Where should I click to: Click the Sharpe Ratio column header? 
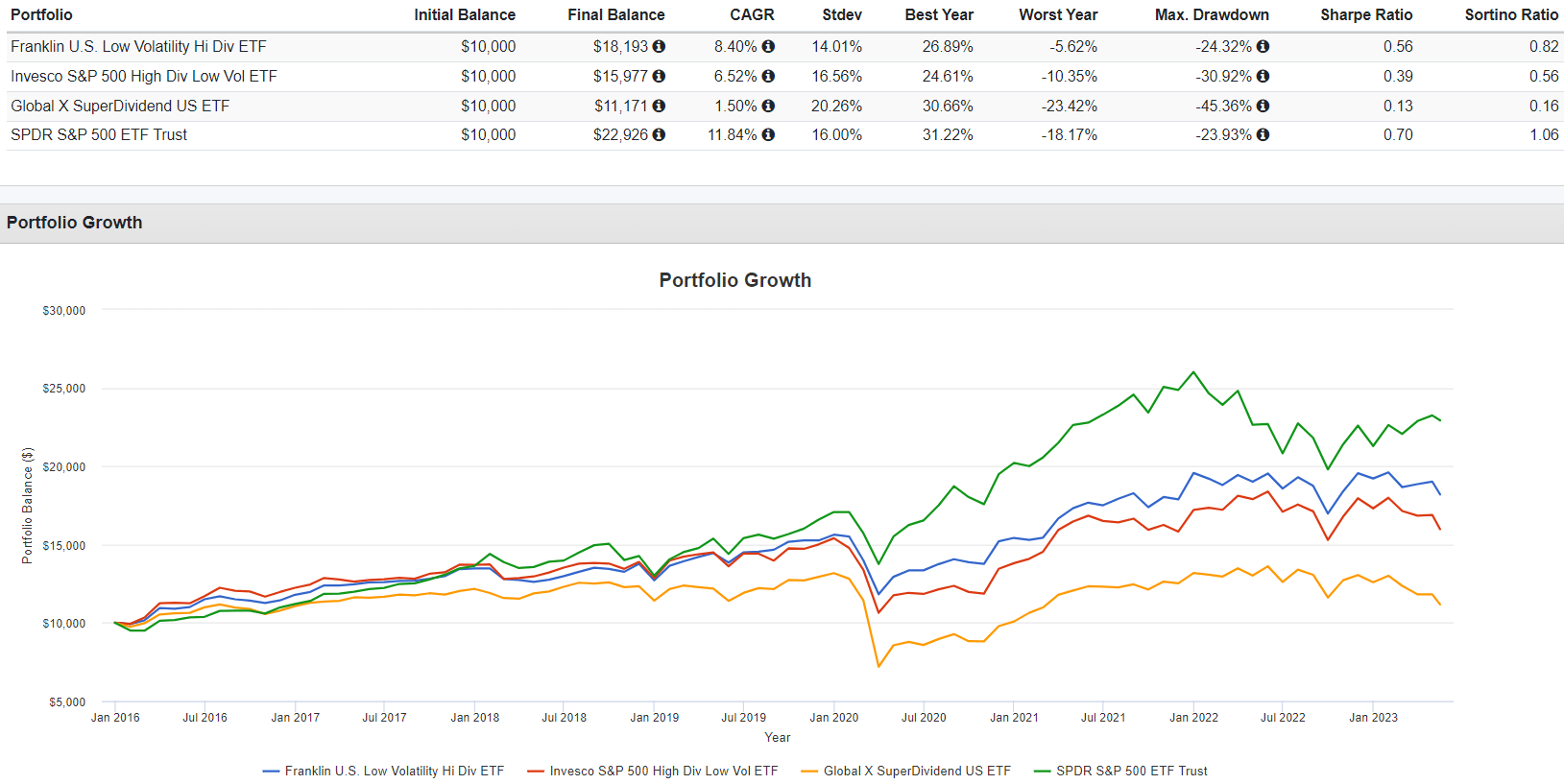pyautogui.click(x=1366, y=14)
